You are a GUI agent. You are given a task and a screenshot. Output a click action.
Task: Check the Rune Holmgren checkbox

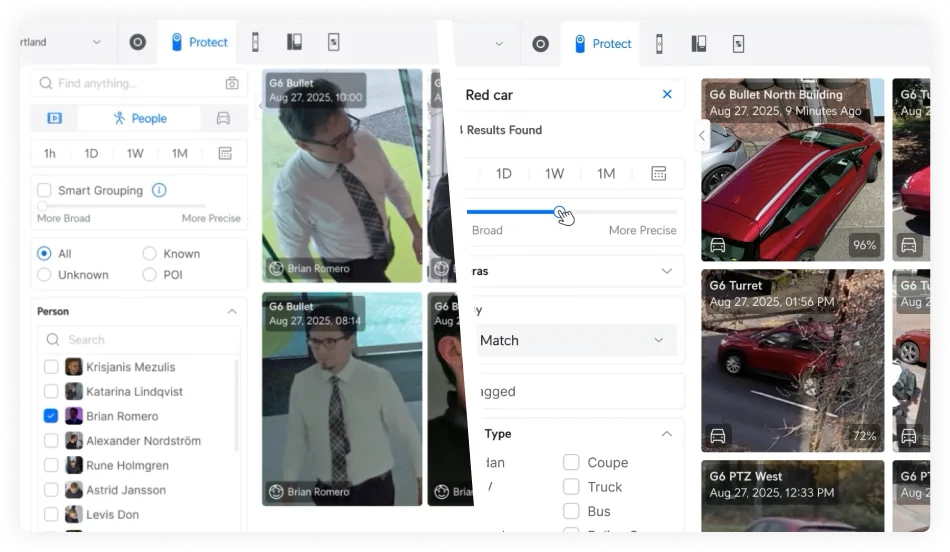51,465
